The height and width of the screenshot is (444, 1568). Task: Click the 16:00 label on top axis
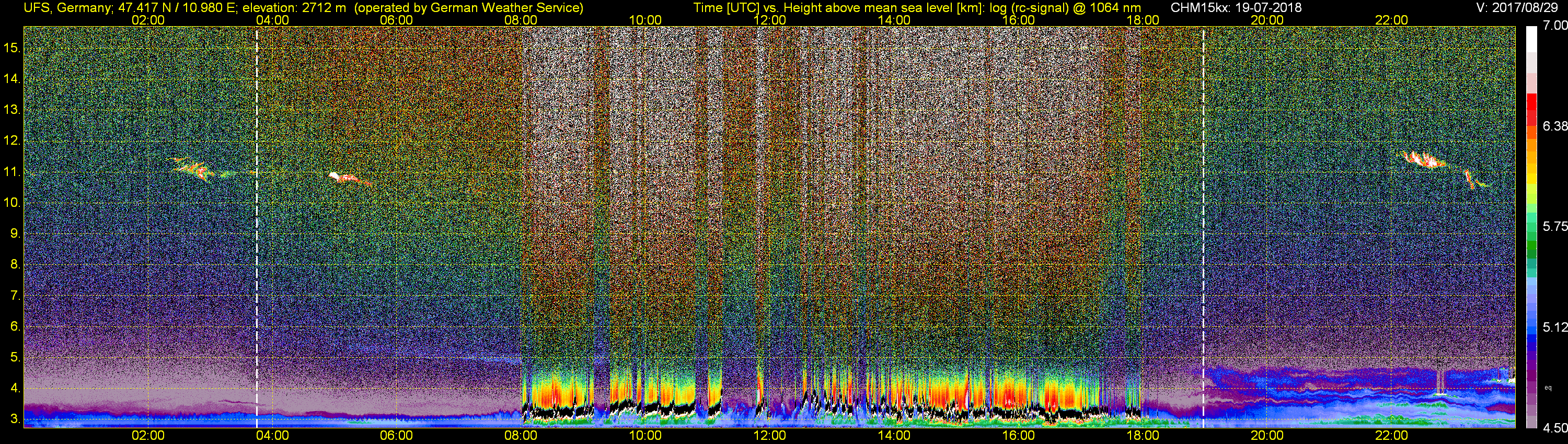[1018, 20]
